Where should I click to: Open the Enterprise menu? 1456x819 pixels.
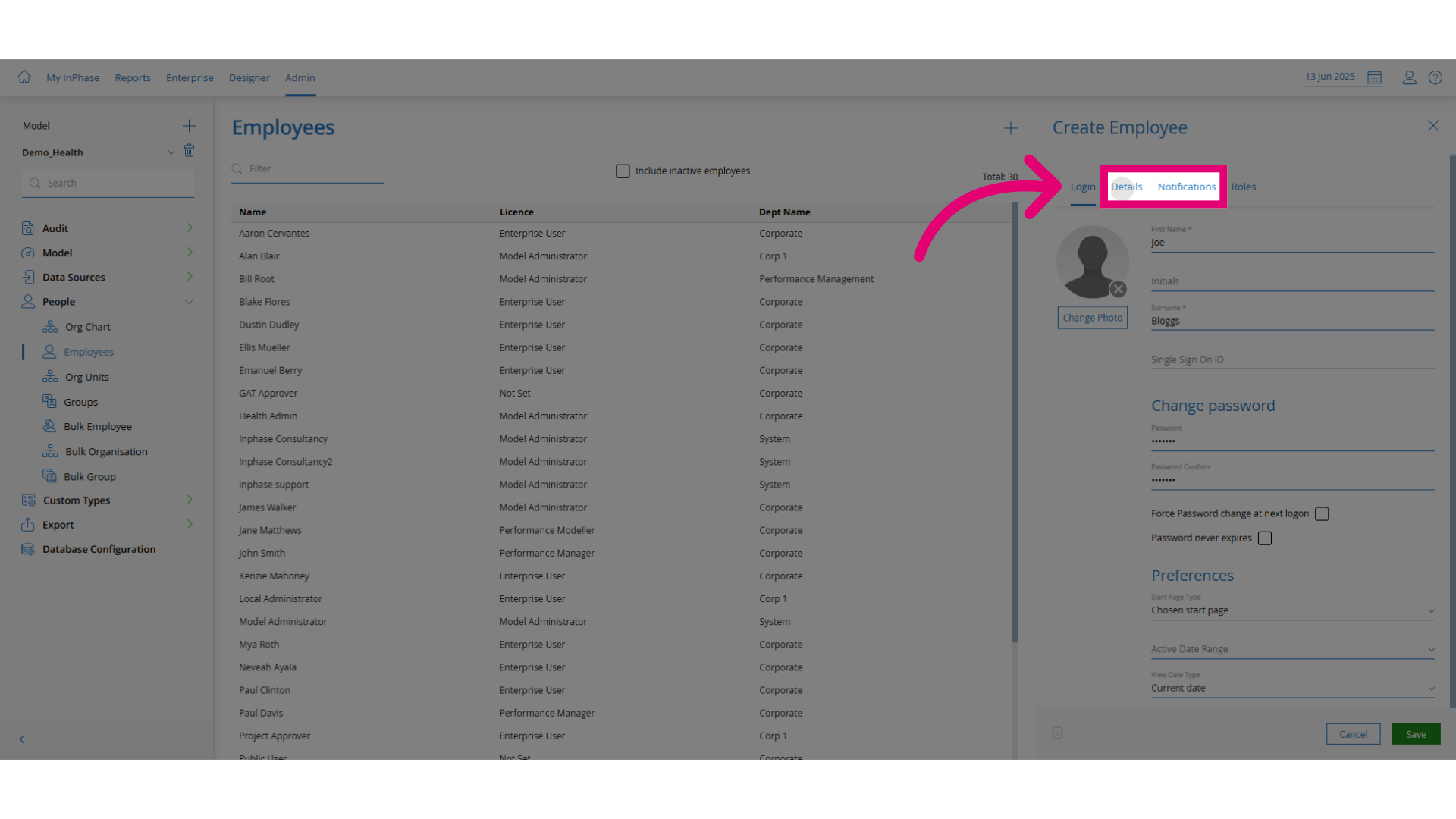point(190,77)
